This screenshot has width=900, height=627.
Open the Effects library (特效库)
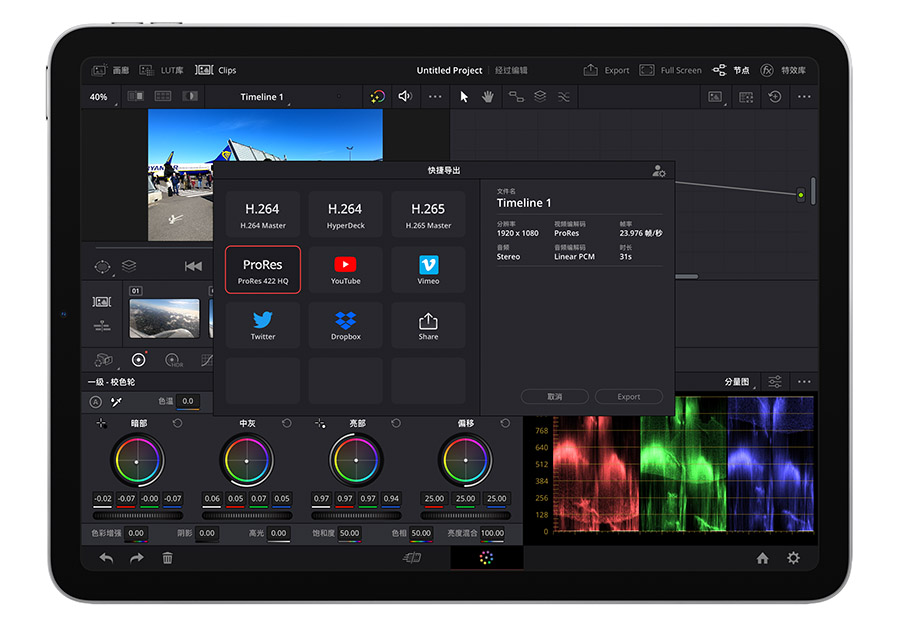783,70
